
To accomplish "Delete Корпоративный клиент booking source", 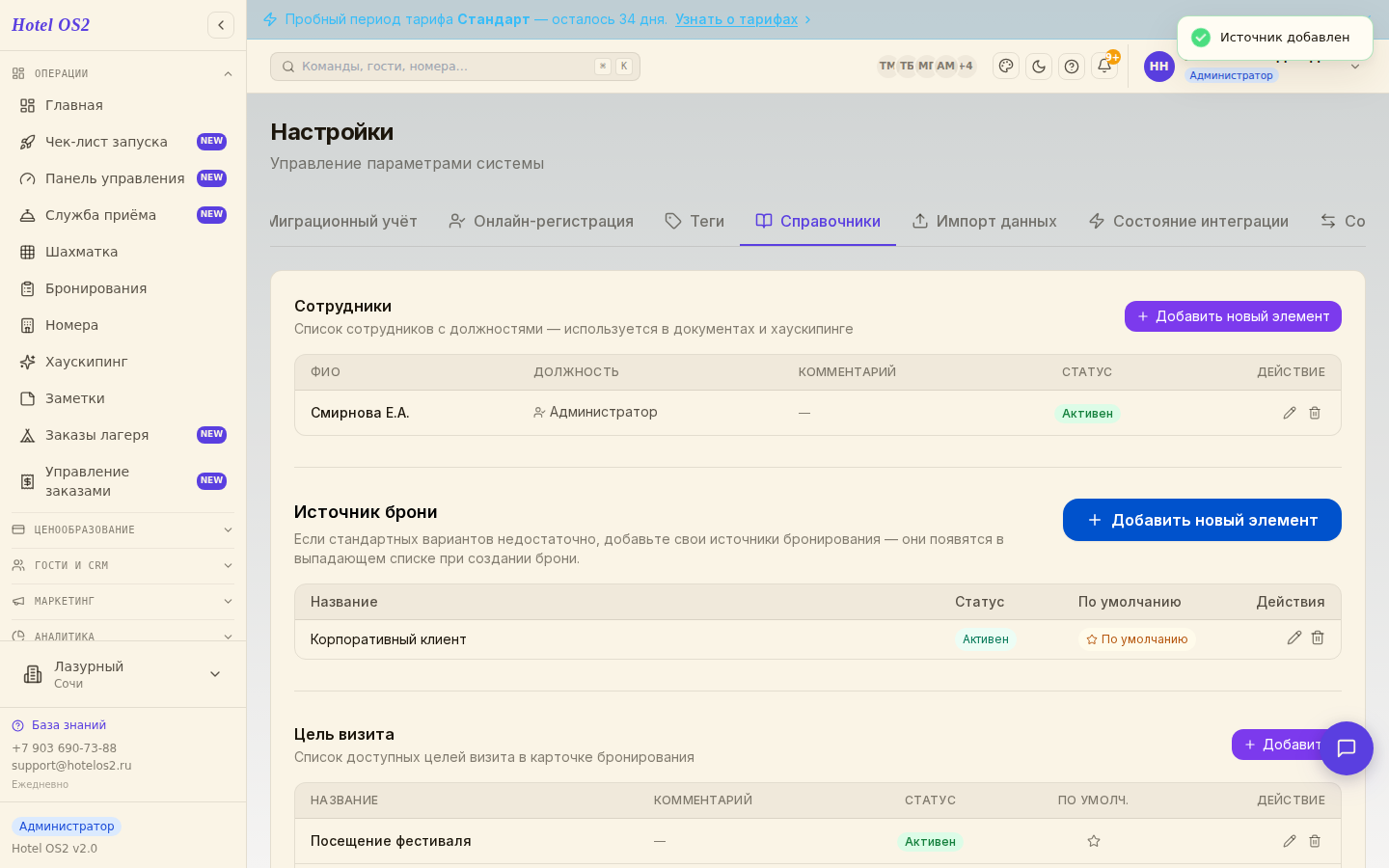I will tap(1318, 637).
